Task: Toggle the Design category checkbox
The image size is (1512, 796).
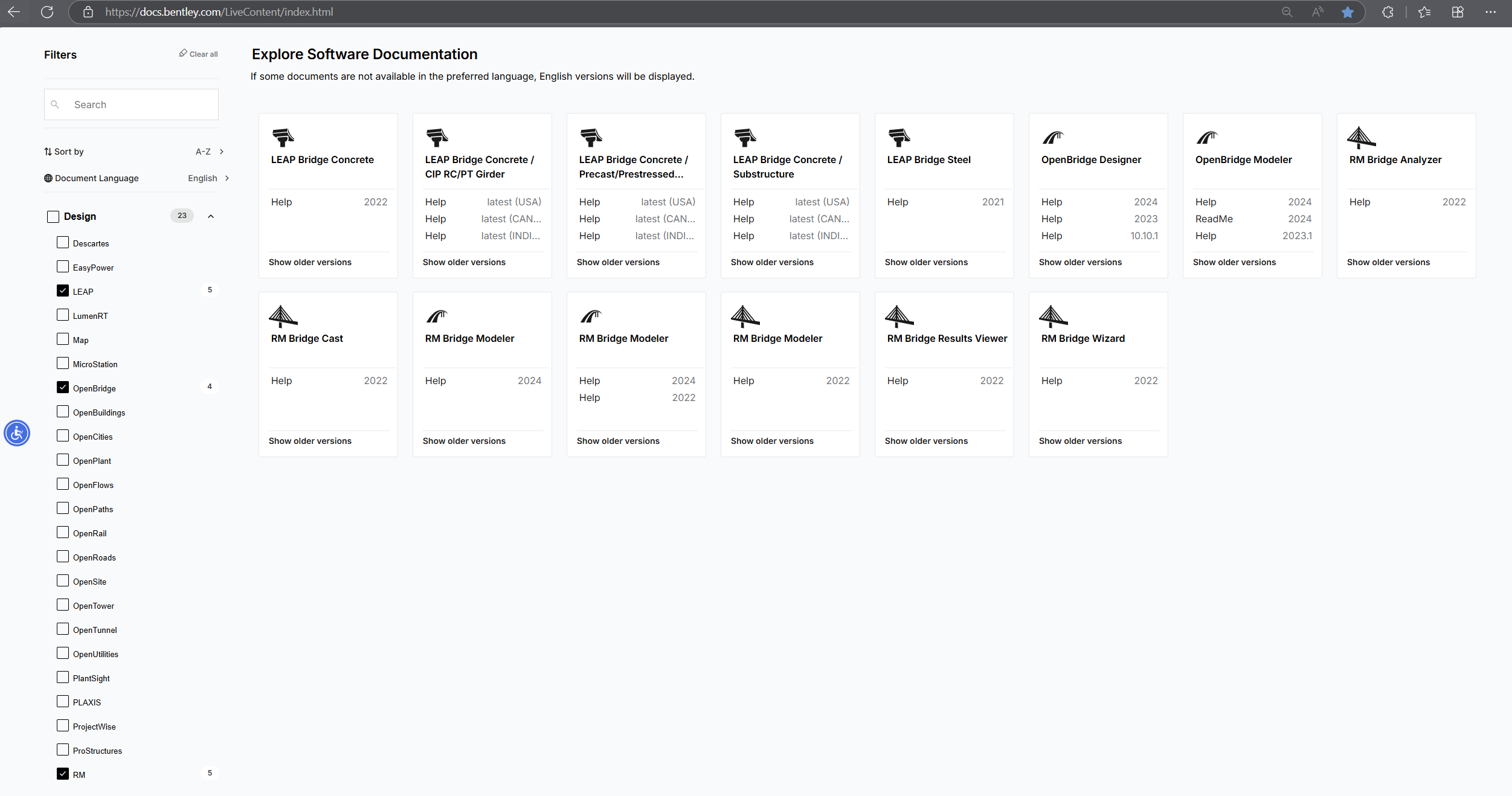Action: [x=53, y=216]
